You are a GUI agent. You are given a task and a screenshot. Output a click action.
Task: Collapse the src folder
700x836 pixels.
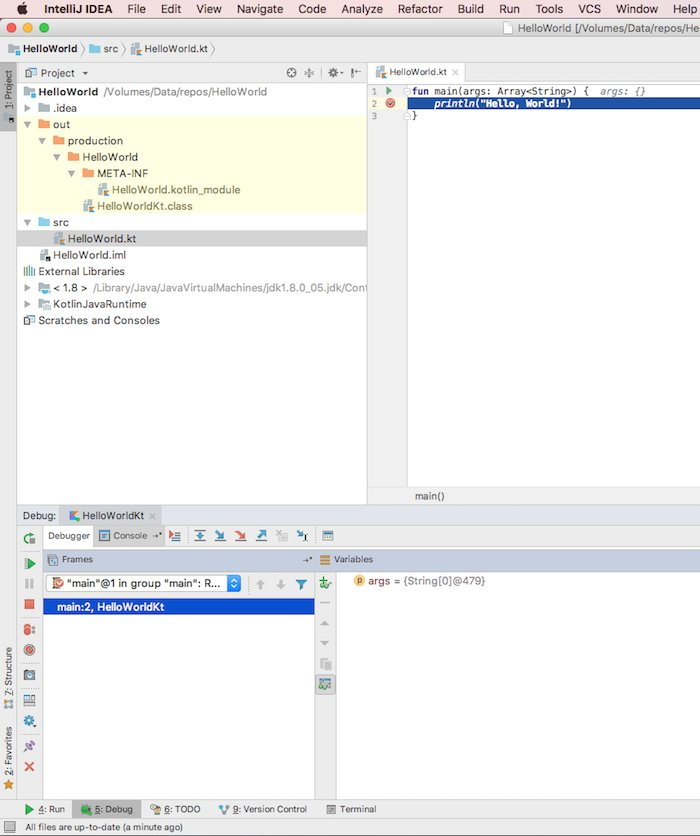click(27, 223)
